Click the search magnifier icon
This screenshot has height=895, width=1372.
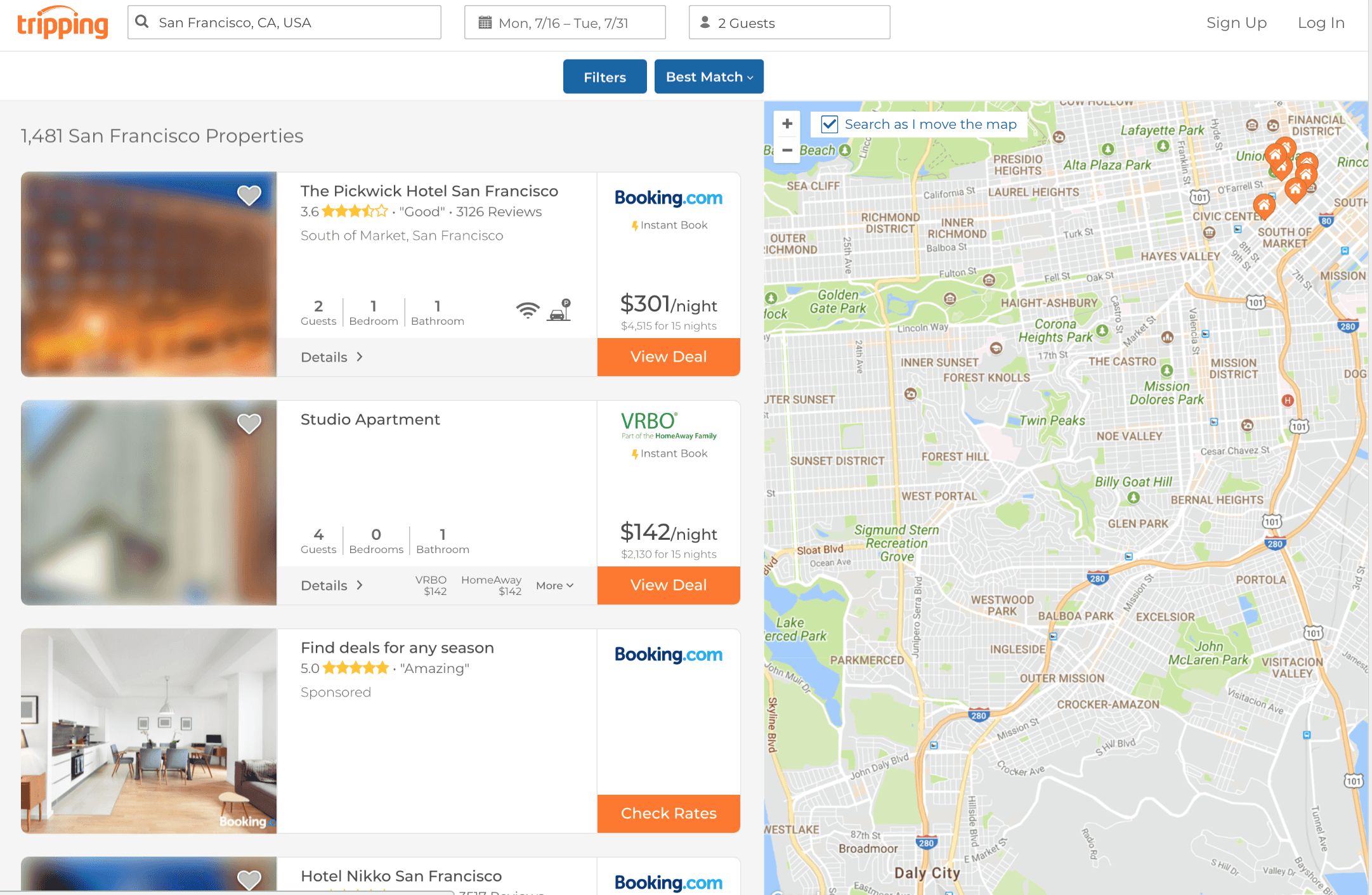click(x=142, y=22)
